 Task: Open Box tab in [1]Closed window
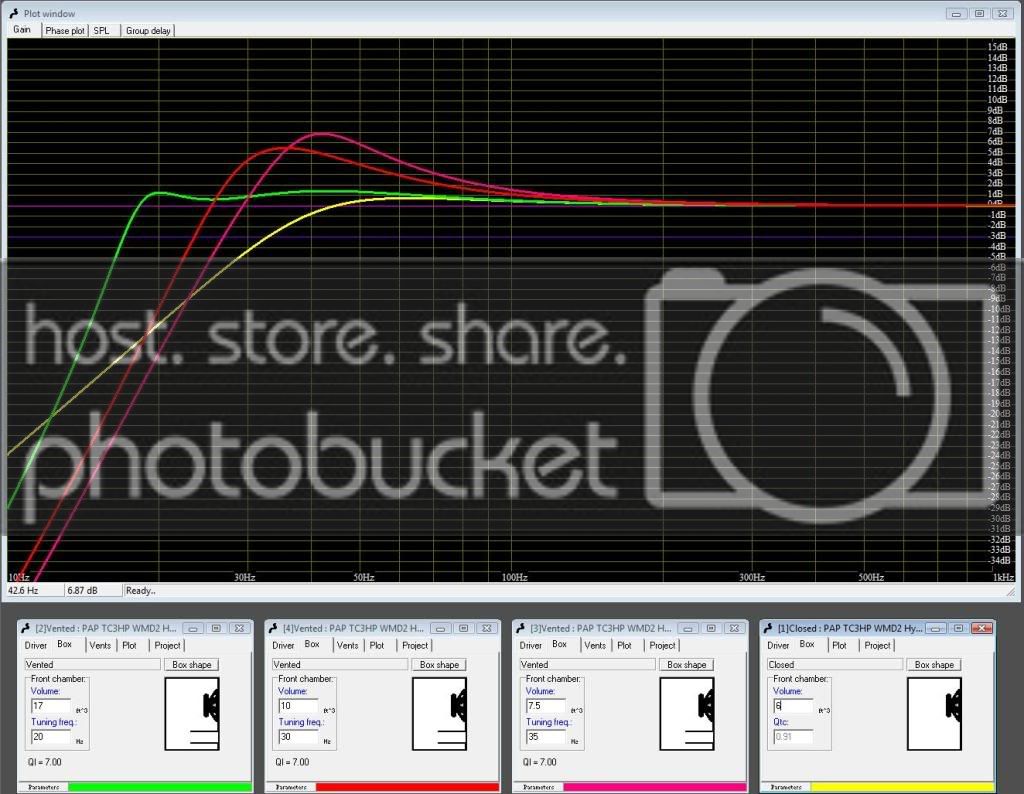tap(807, 644)
